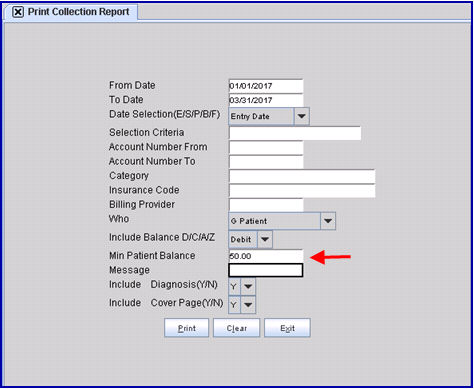Click the Print button
The height and width of the screenshot is (389, 474).
(x=187, y=328)
